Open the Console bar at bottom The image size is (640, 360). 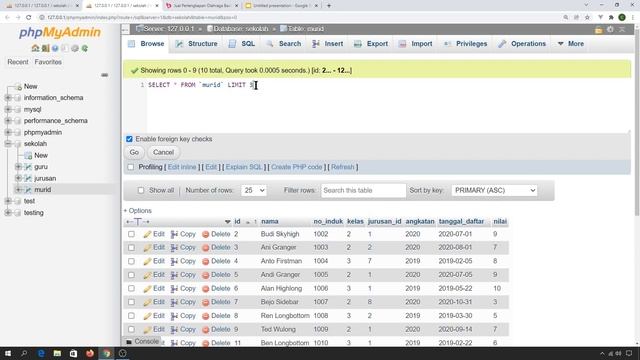point(142,341)
